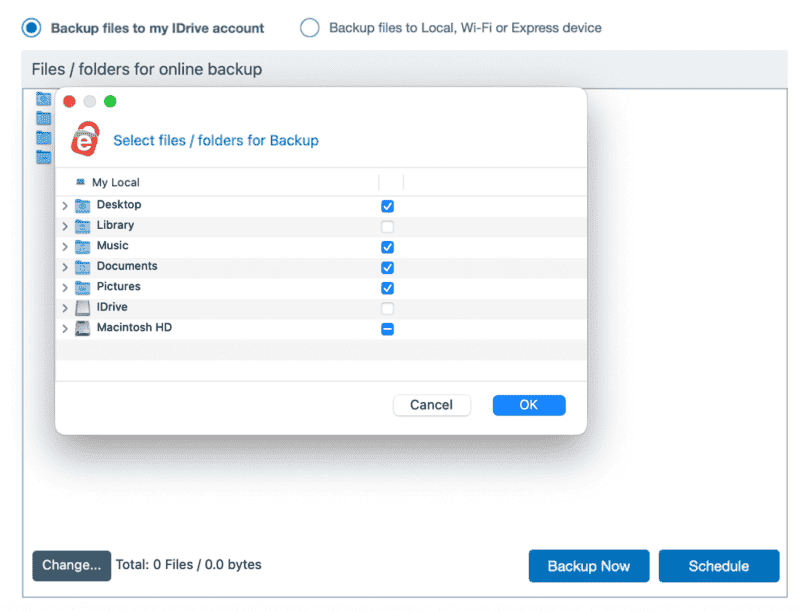Click the Music folder icon
This screenshot has width=800, height=611.
pos(82,245)
